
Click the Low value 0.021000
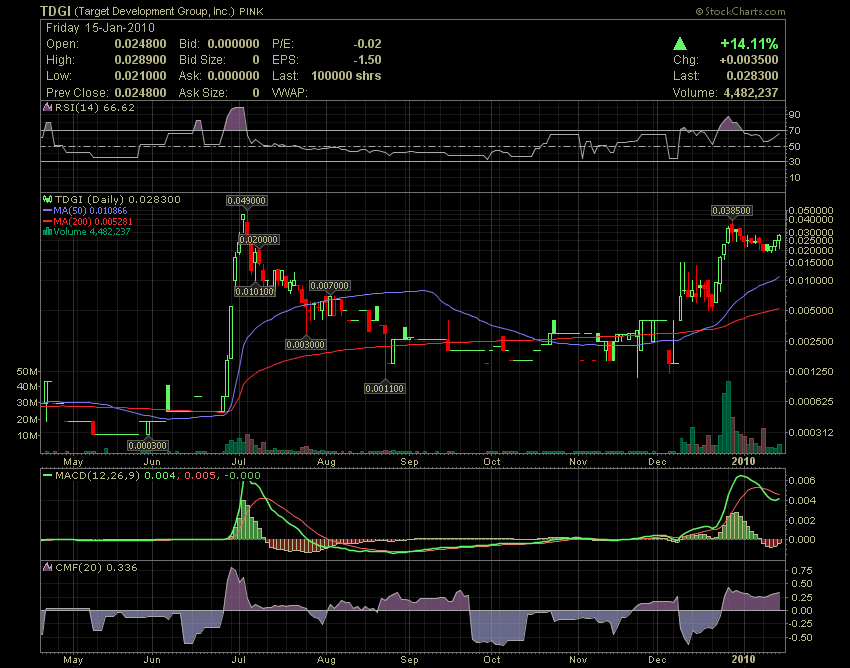click(x=140, y=76)
